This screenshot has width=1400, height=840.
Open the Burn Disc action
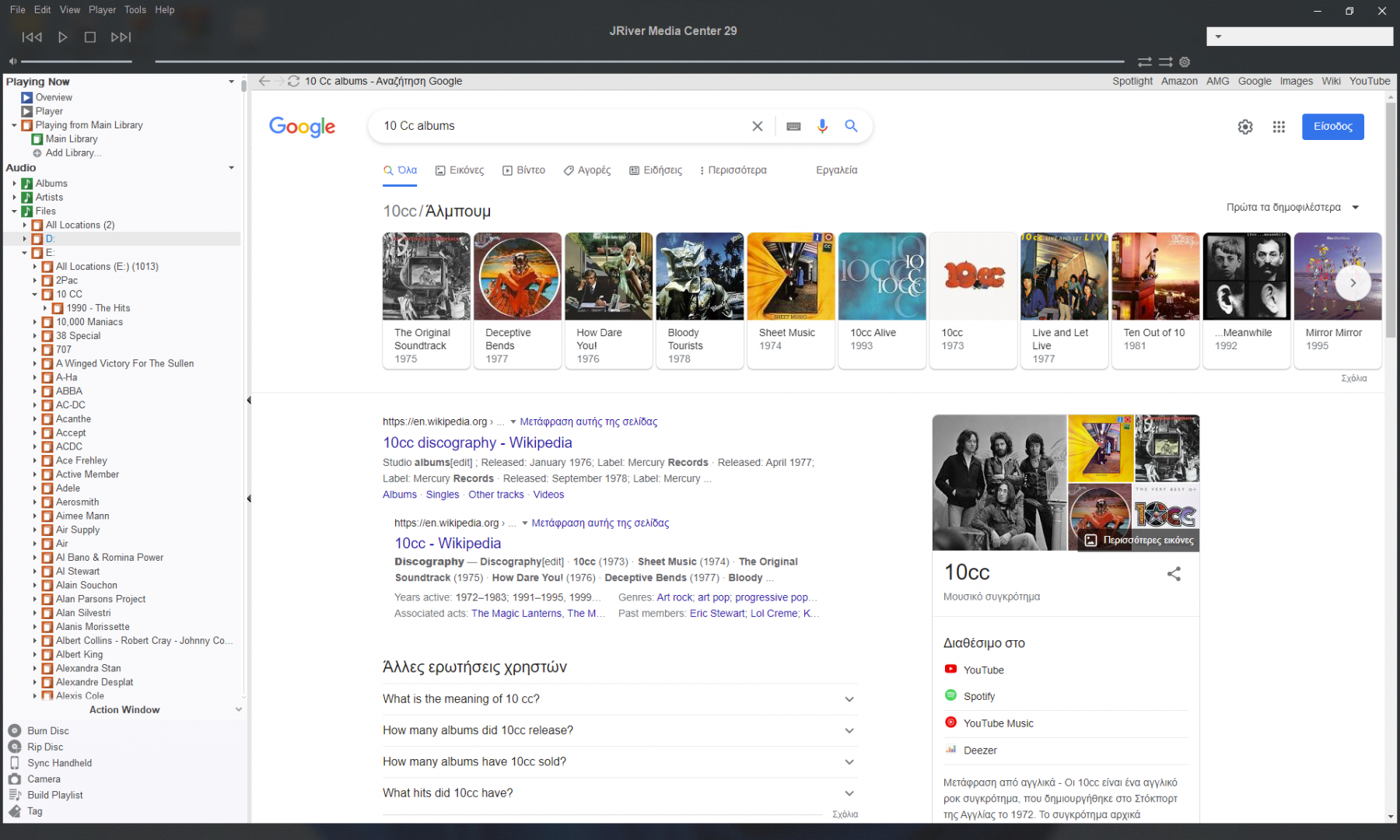(x=47, y=730)
